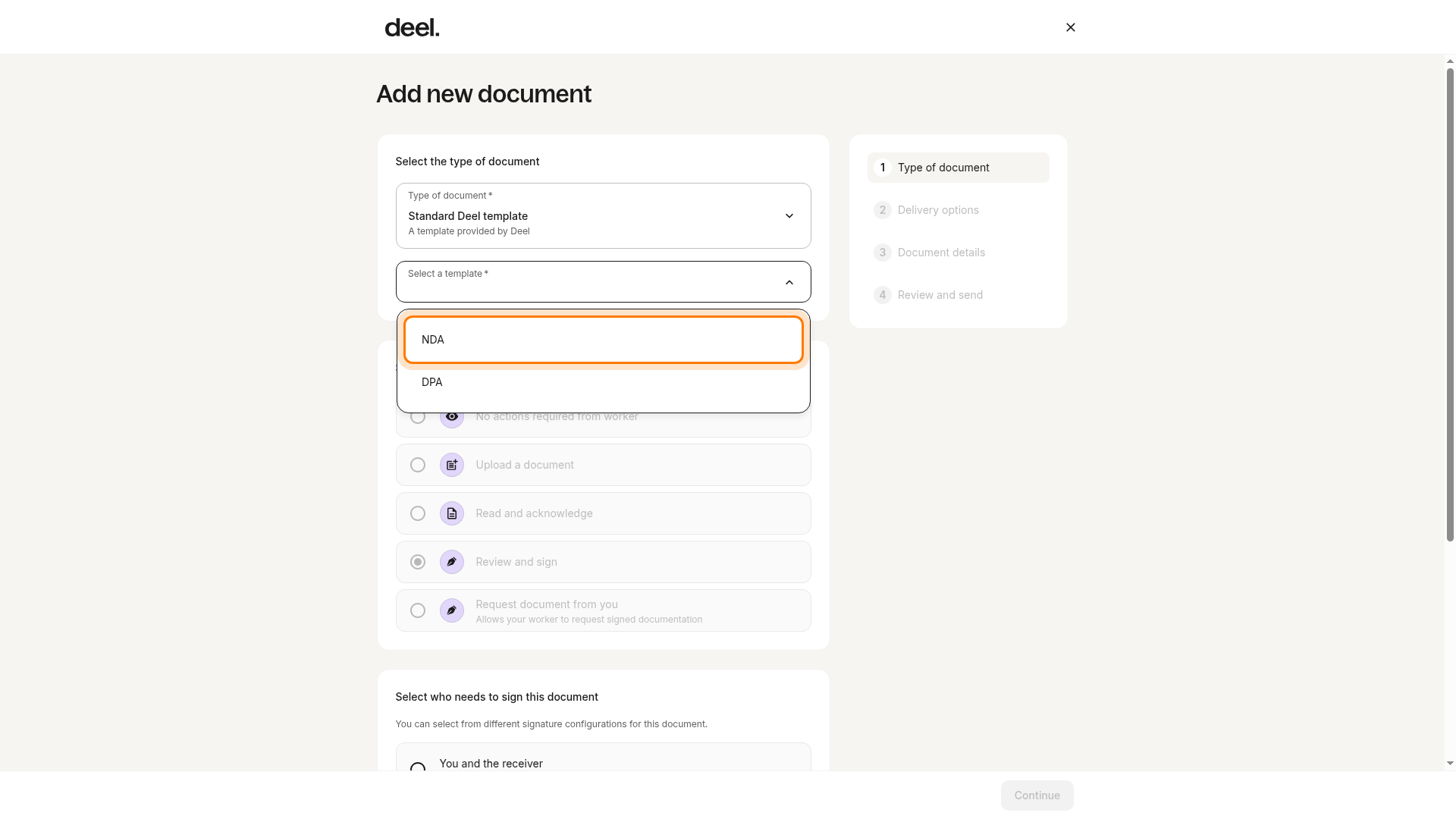This screenshot has width=1456, height=819.
Task: Collapse the Select a template dropdown
Action: (x=789, y=282)
